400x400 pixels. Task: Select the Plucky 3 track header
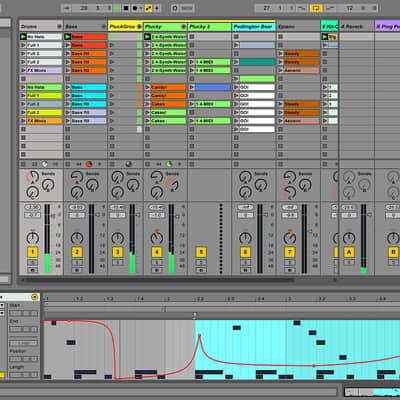pos(209,27)
